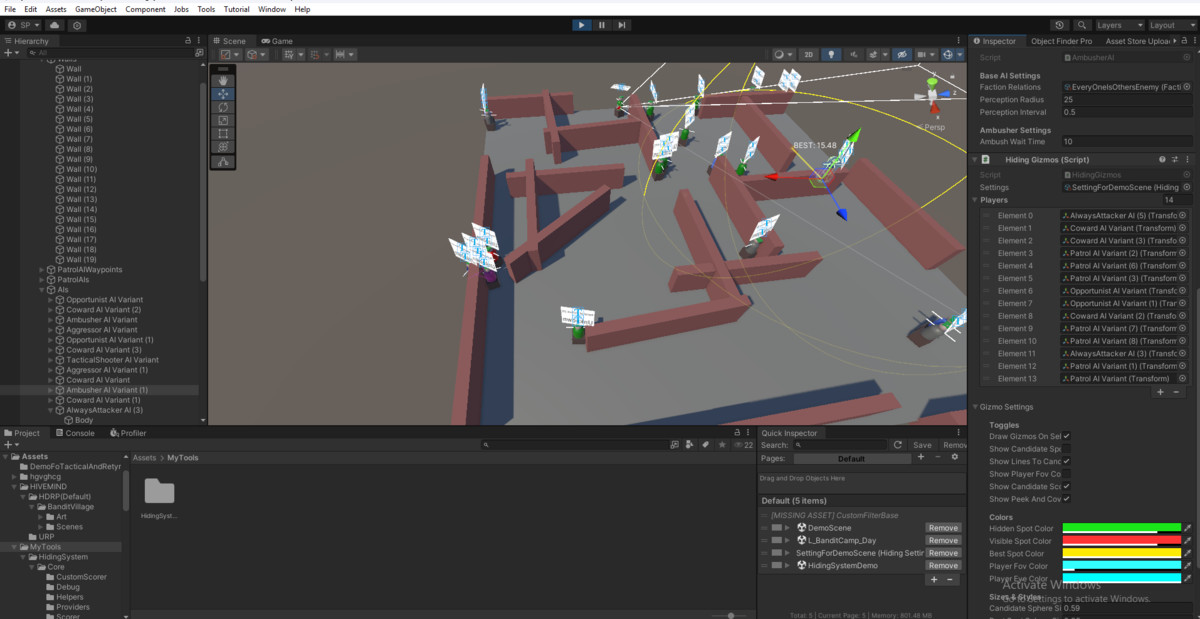1200x619 pixels.
Task: Open the Layers dropdown in the top toolbar
Action: pos(1119,24)
